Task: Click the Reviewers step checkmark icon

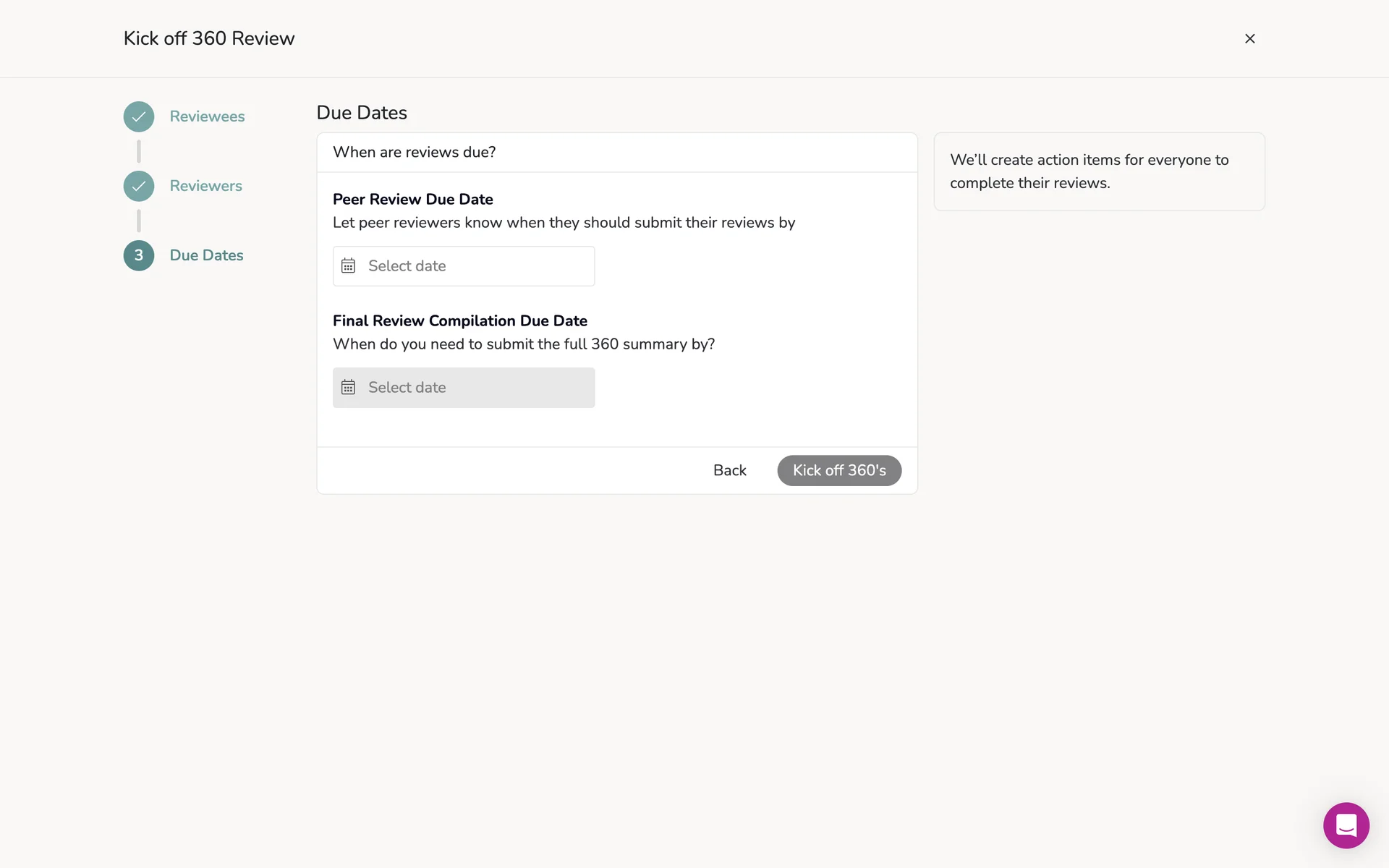Action: (139, 186)
